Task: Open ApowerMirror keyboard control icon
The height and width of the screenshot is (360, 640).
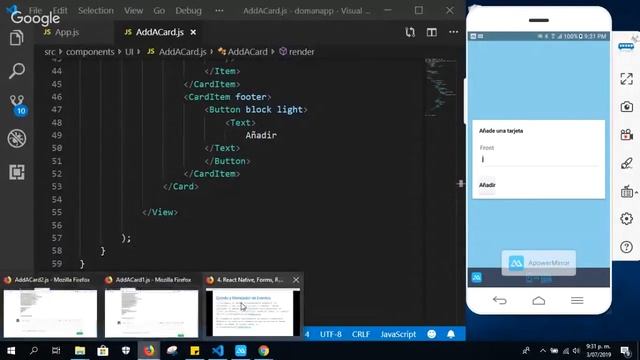Action: tap(627, 191)
